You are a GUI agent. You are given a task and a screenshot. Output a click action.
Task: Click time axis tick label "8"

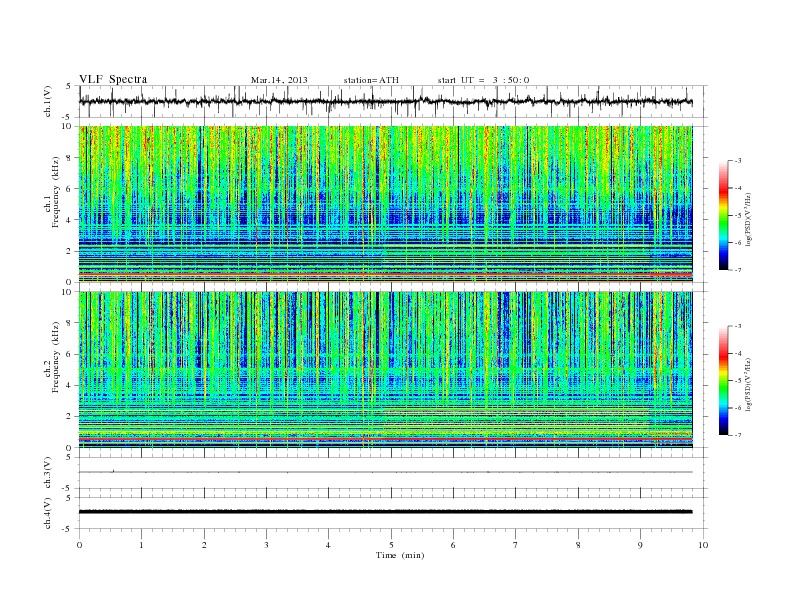point(578,545)
